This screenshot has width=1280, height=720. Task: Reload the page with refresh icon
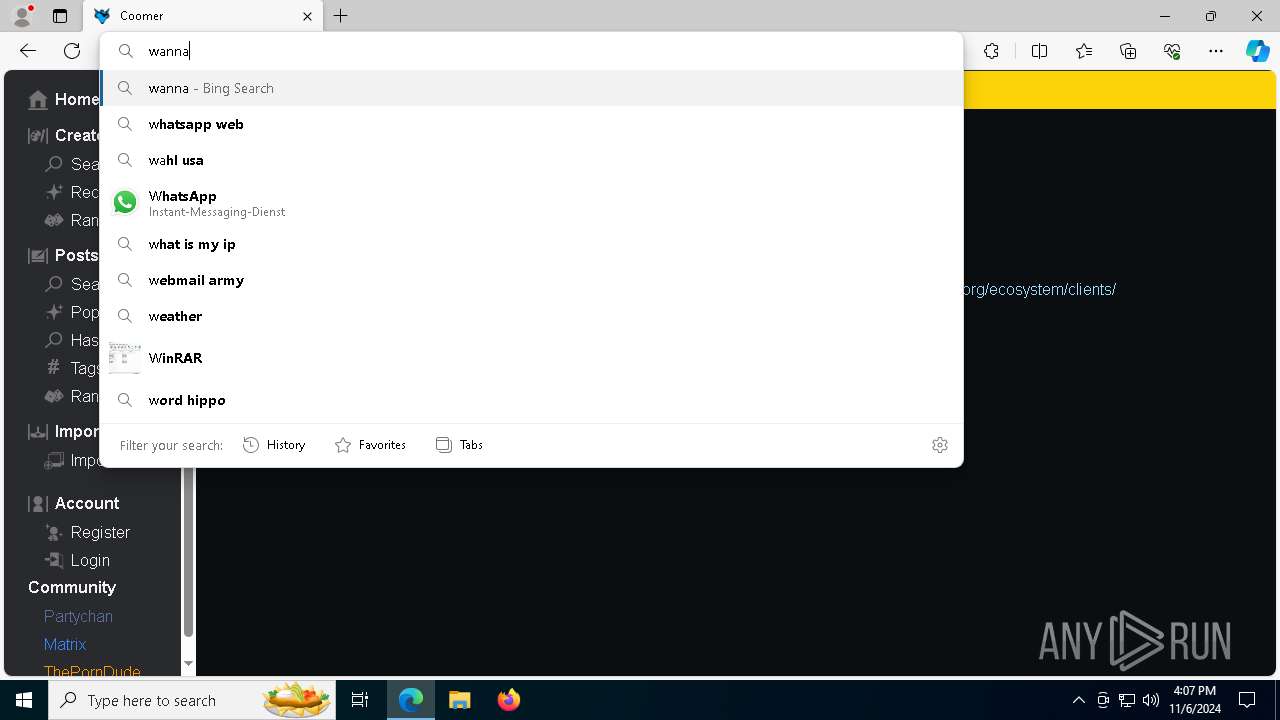click(72, 51)
